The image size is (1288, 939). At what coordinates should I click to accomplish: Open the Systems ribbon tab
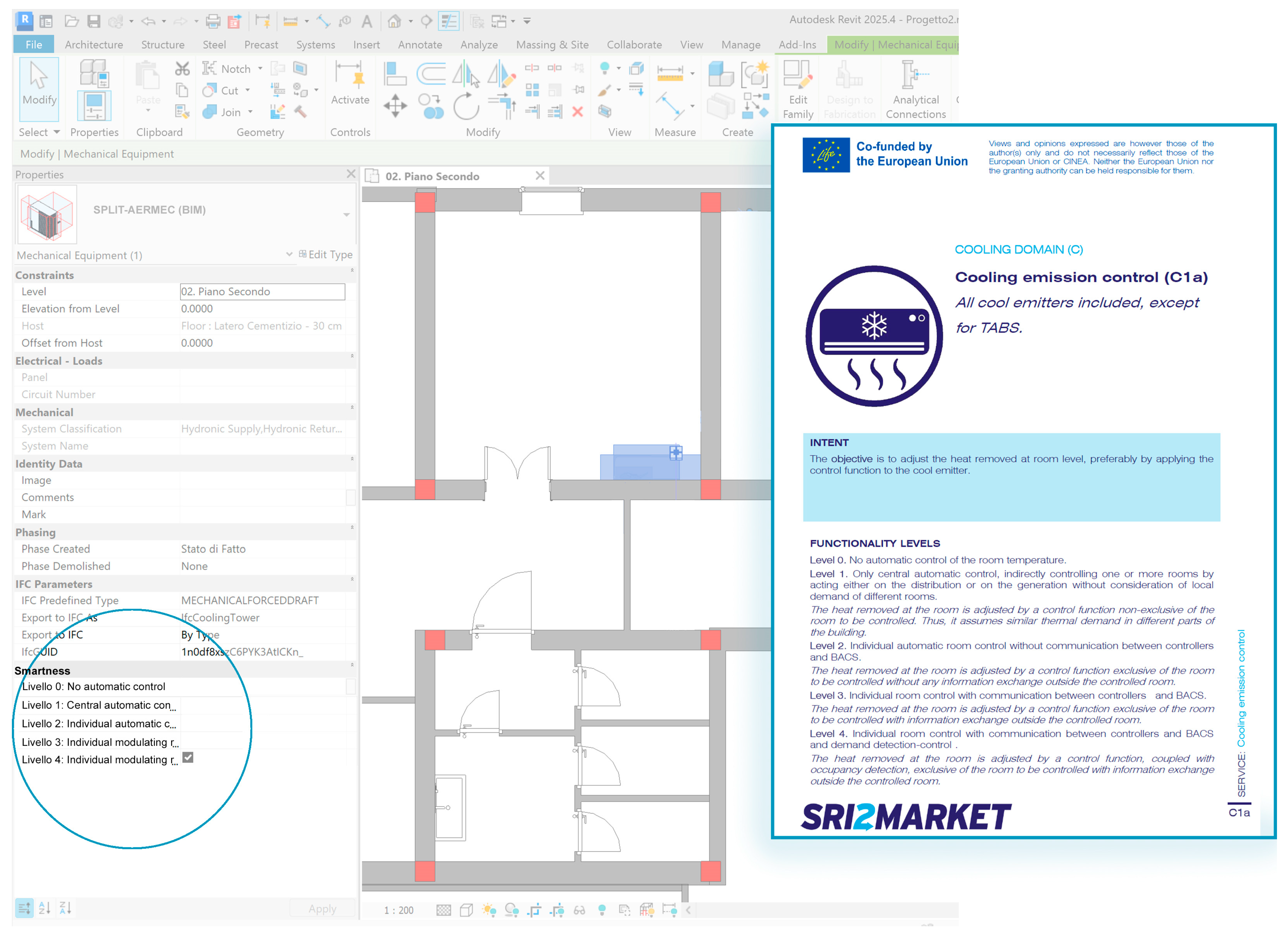click(x=315, y=45)
